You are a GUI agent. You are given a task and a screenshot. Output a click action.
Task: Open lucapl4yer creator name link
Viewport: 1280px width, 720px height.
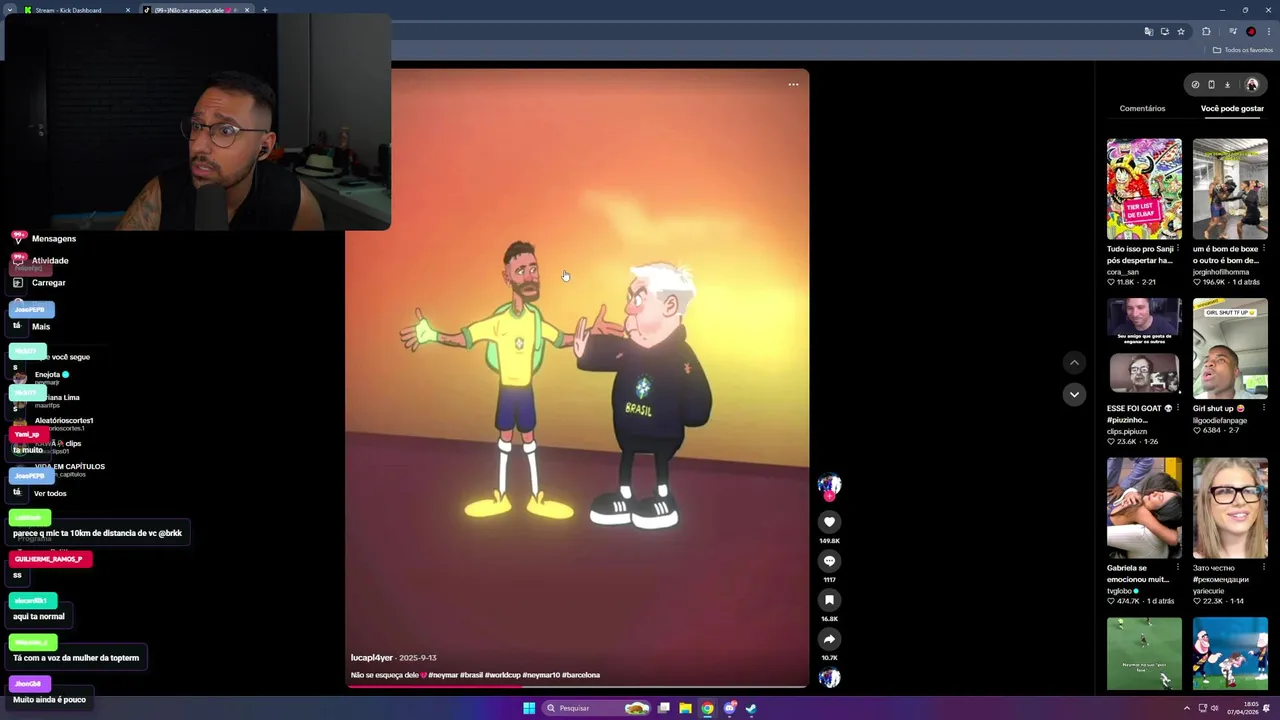[371, 658]
